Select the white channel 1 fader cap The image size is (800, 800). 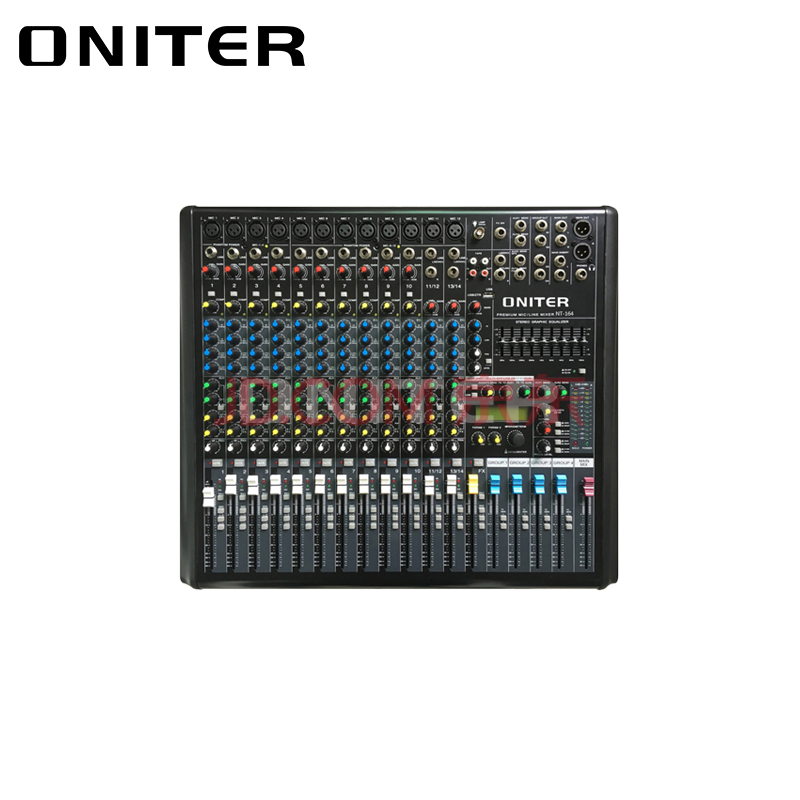tap(208, 497)
